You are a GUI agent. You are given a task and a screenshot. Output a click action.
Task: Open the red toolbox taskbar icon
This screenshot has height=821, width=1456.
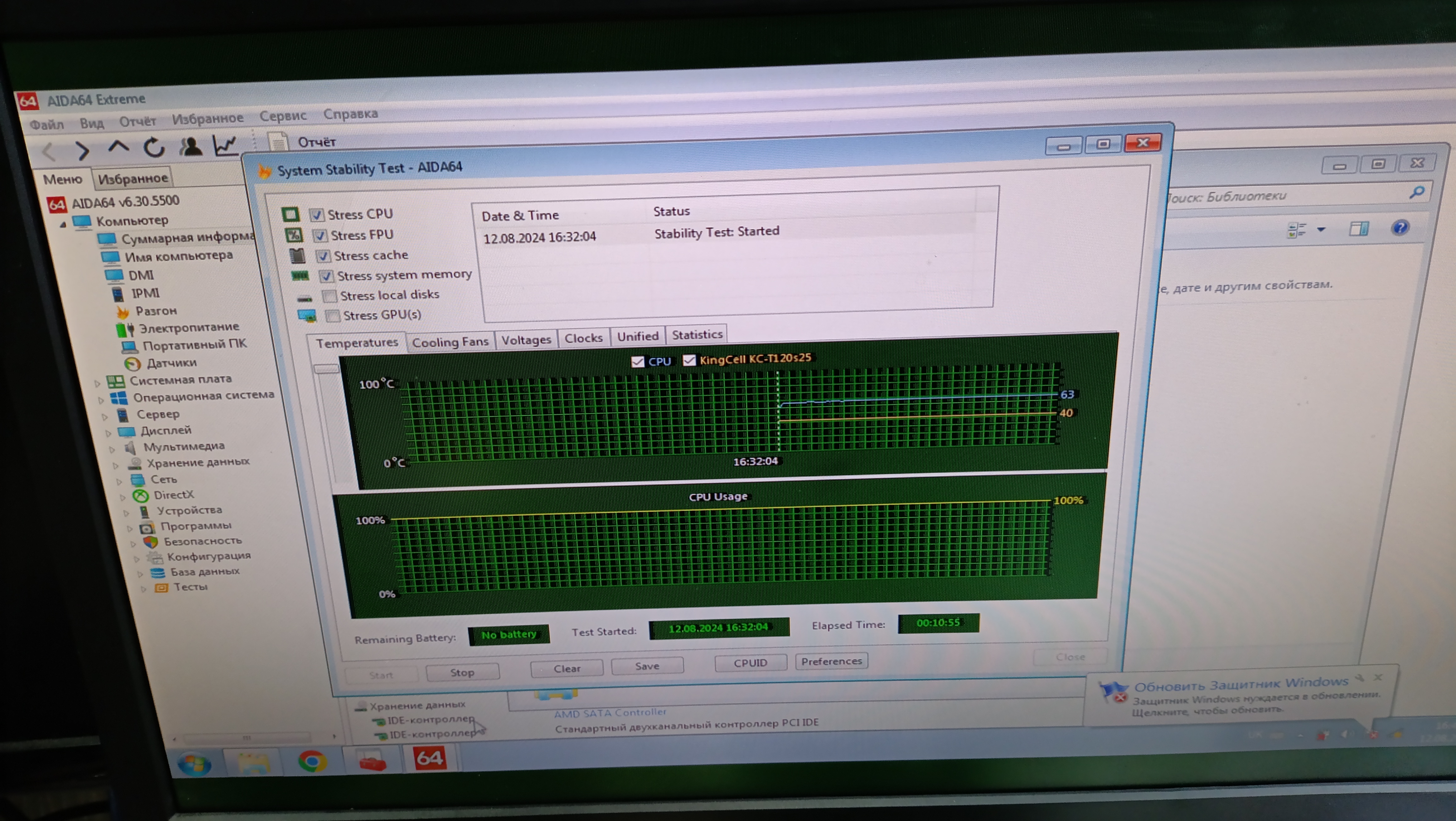pyautogui.click(x=373, y=760)
